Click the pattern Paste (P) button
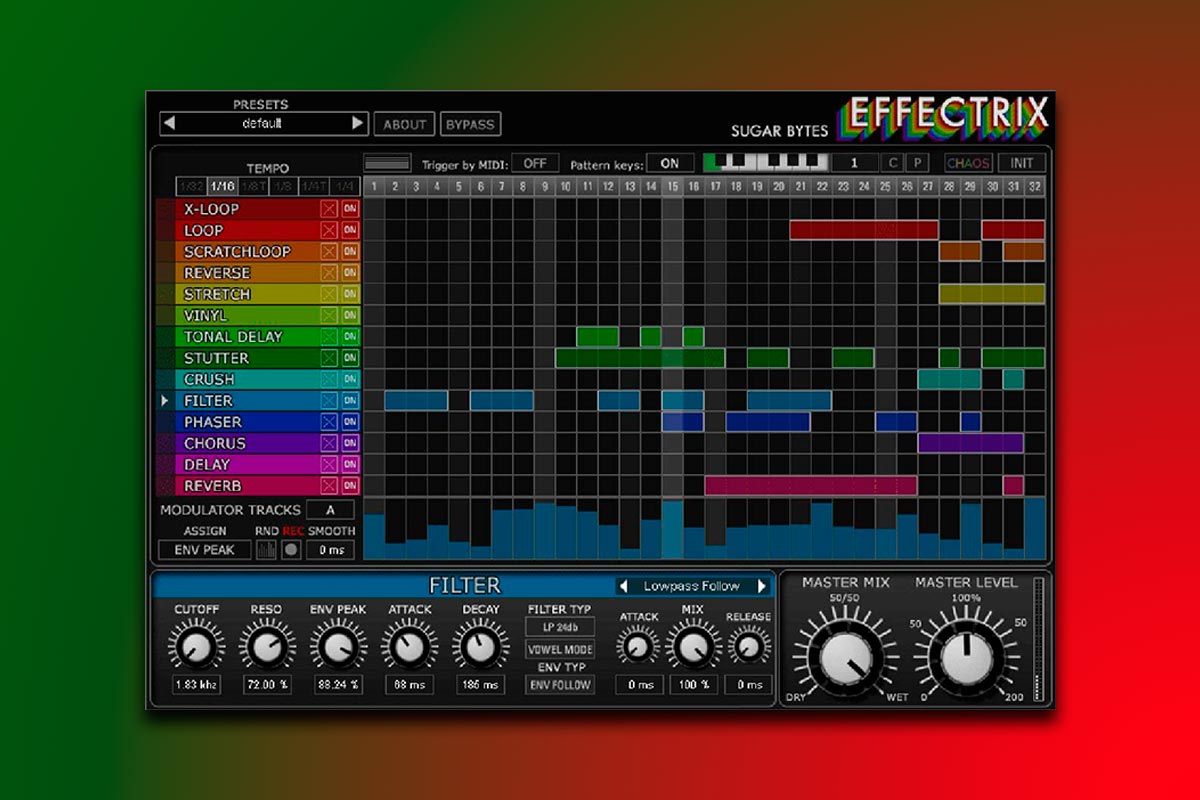The width and height of the screenshot is (1200, 800). click(916, 163)
